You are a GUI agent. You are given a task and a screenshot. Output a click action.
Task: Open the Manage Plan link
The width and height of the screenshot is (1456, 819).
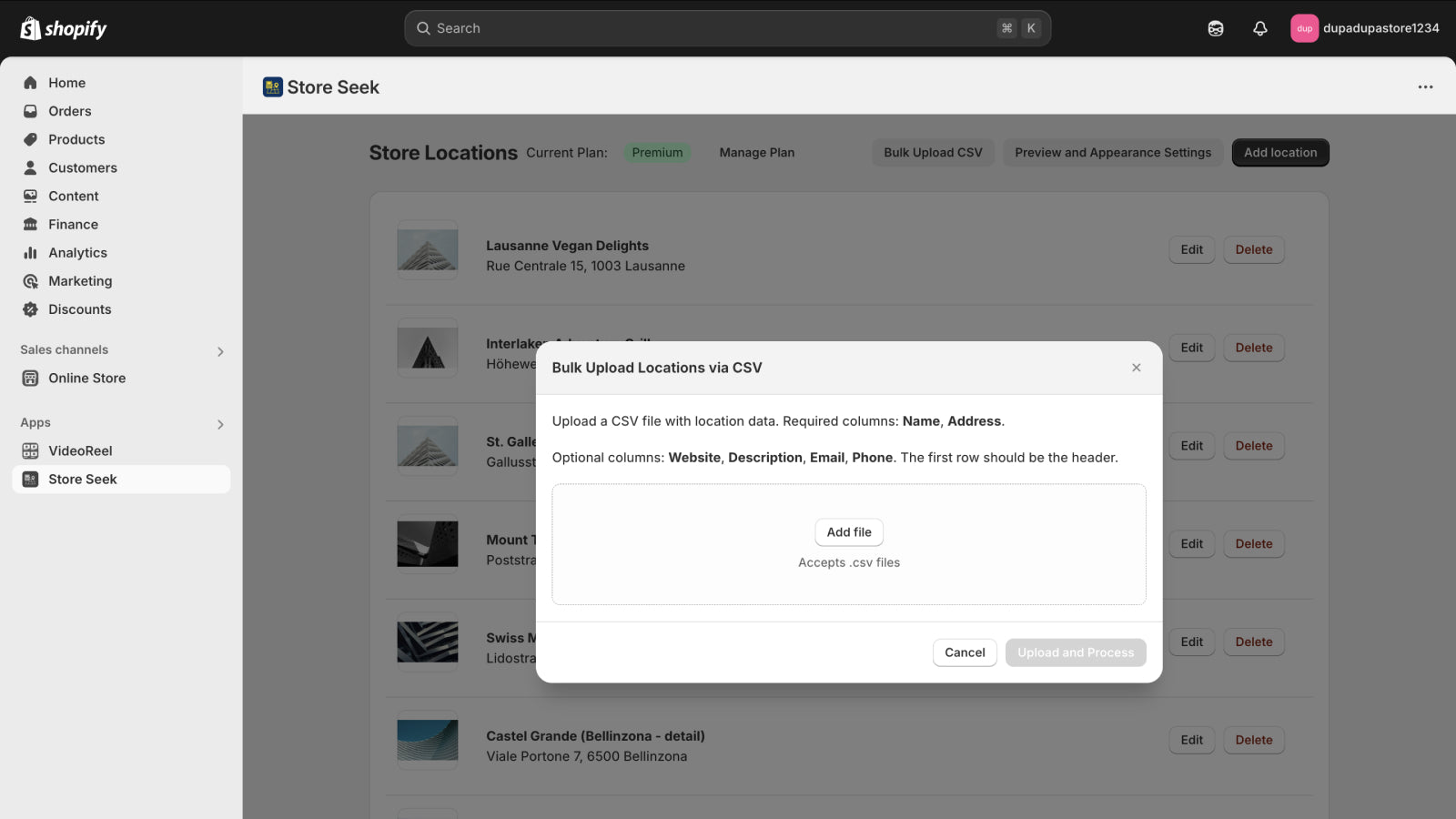pyautogui.click(x=756, y=152)
